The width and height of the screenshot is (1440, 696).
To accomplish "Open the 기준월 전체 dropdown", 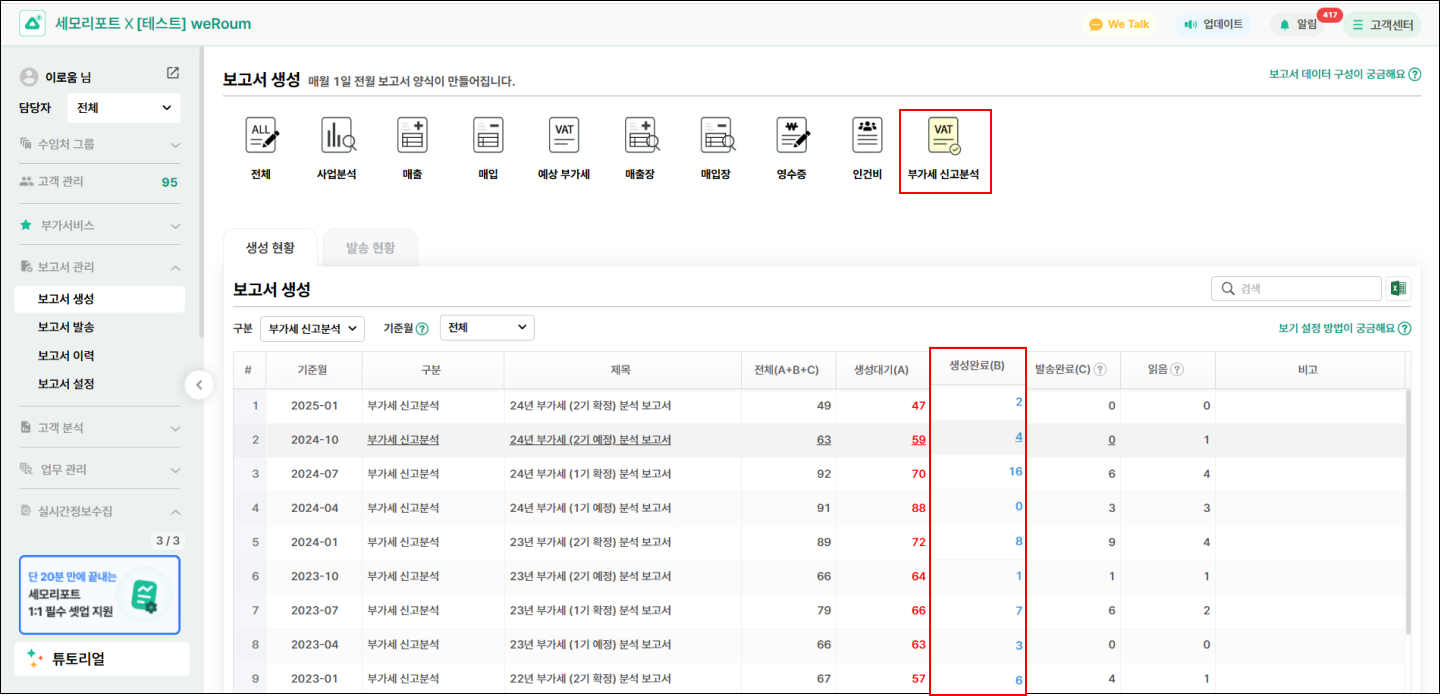I will coord(486,328).
